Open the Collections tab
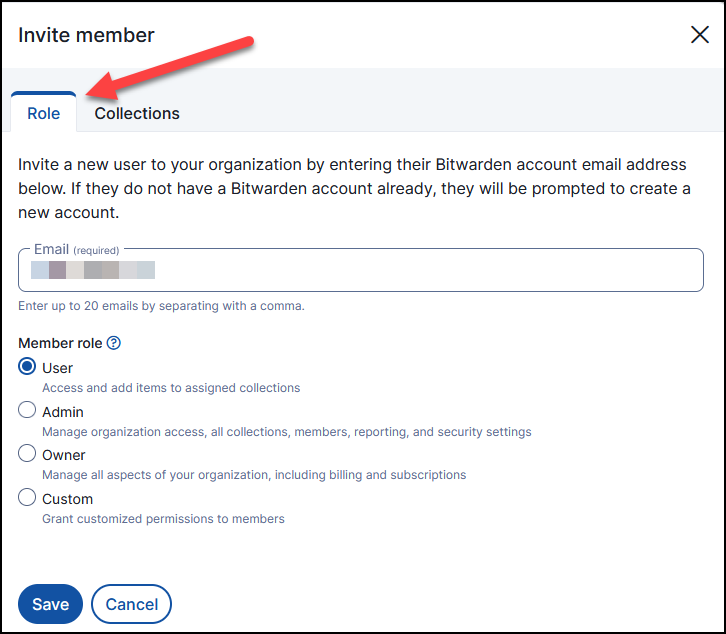 click(137, 113)
